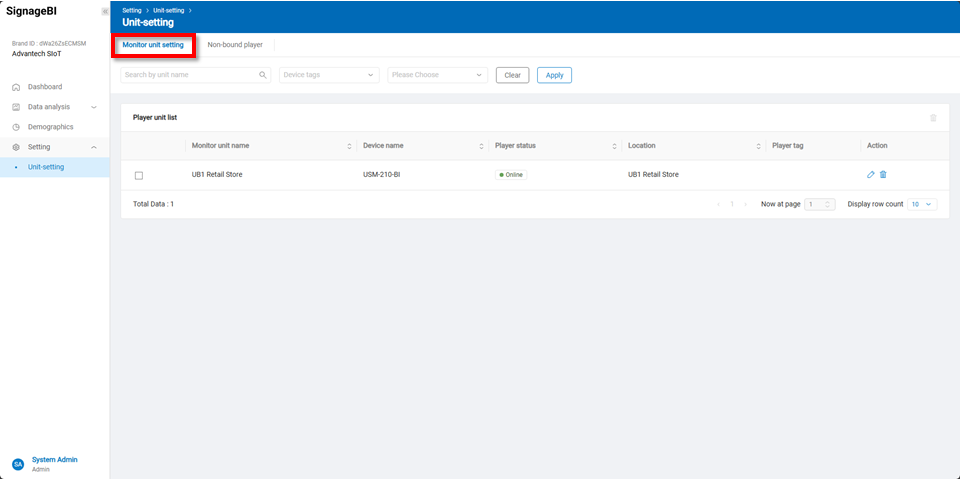Viewport: 960px width, 480px height.
Task: Click the Clear button
Action: pyautogui.click(x=512, y=75)
